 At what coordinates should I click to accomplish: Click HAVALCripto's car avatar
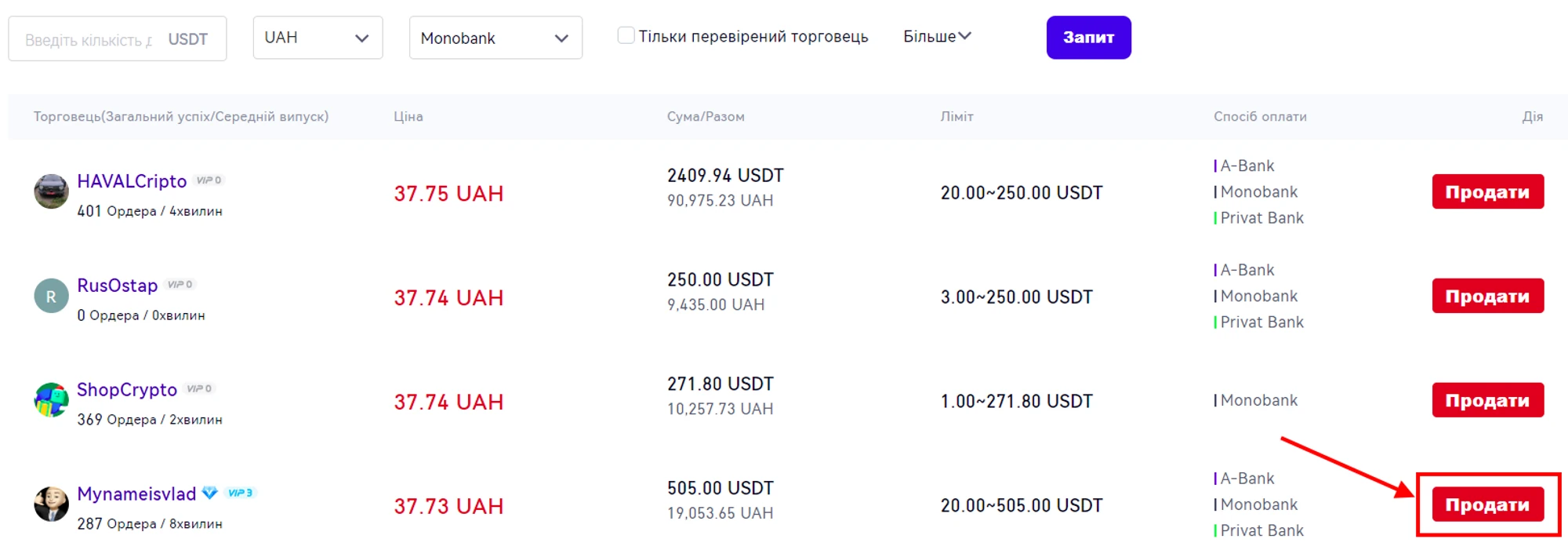point(51,191)
